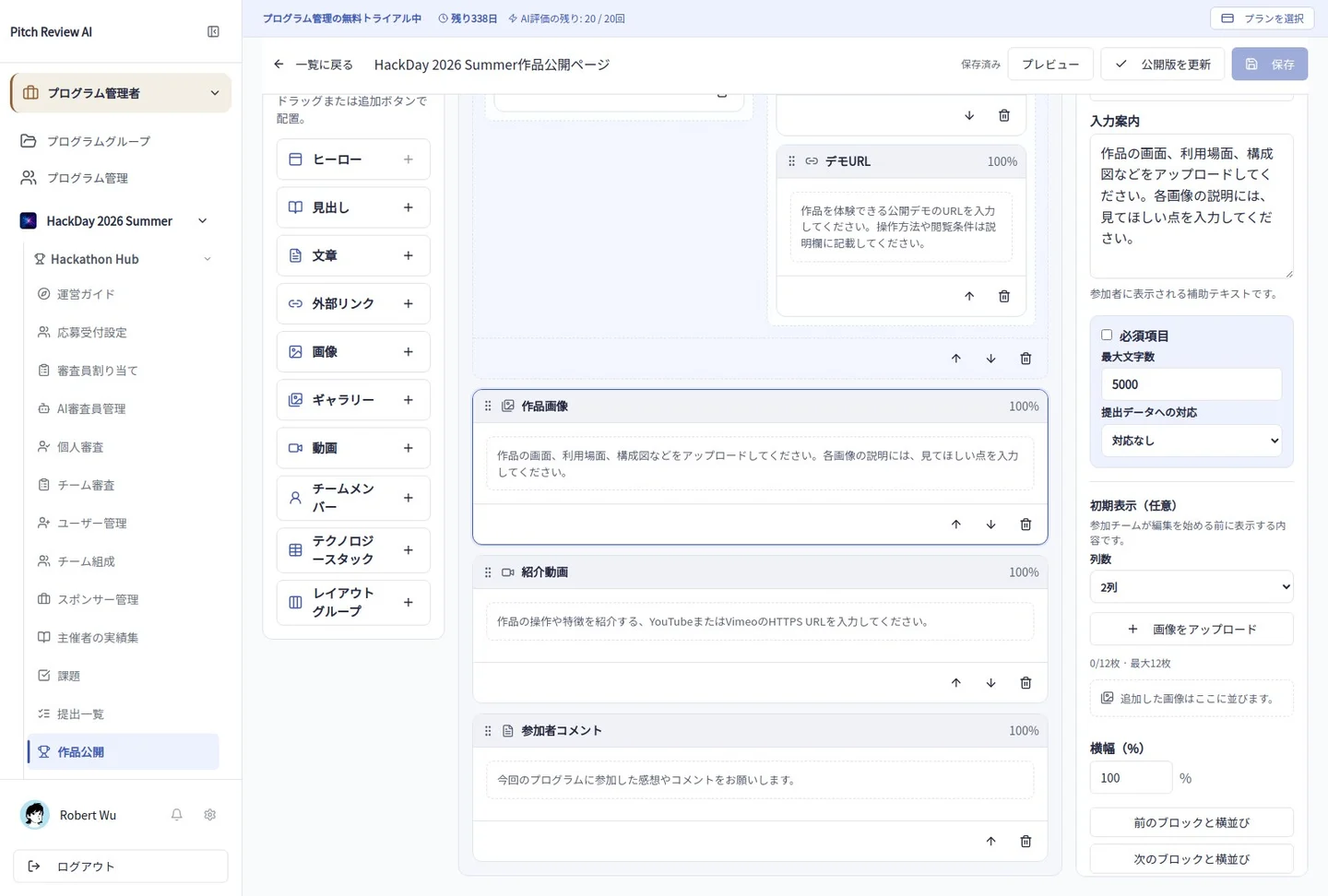Image resolution: width=1328 pixels, height=896 pixels.
Task: Add 外部リンク block with plus icon
Action: coord(408,303)
